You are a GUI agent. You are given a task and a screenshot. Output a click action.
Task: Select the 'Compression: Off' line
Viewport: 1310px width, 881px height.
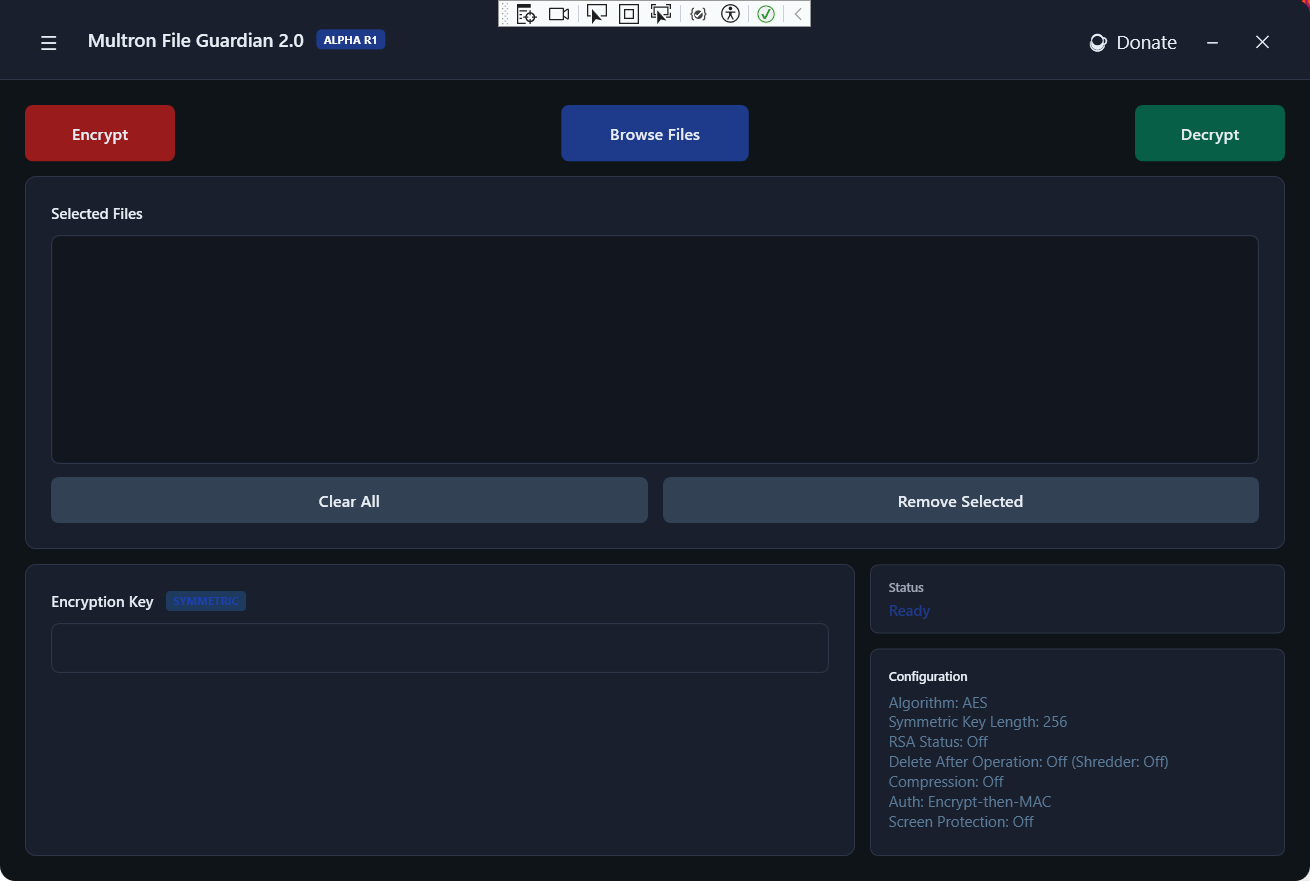[946, 782]
